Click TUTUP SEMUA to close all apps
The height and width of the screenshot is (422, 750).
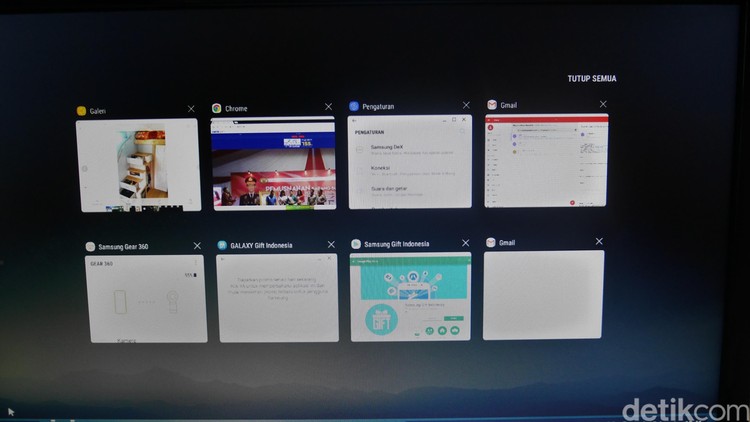point(592,78)
